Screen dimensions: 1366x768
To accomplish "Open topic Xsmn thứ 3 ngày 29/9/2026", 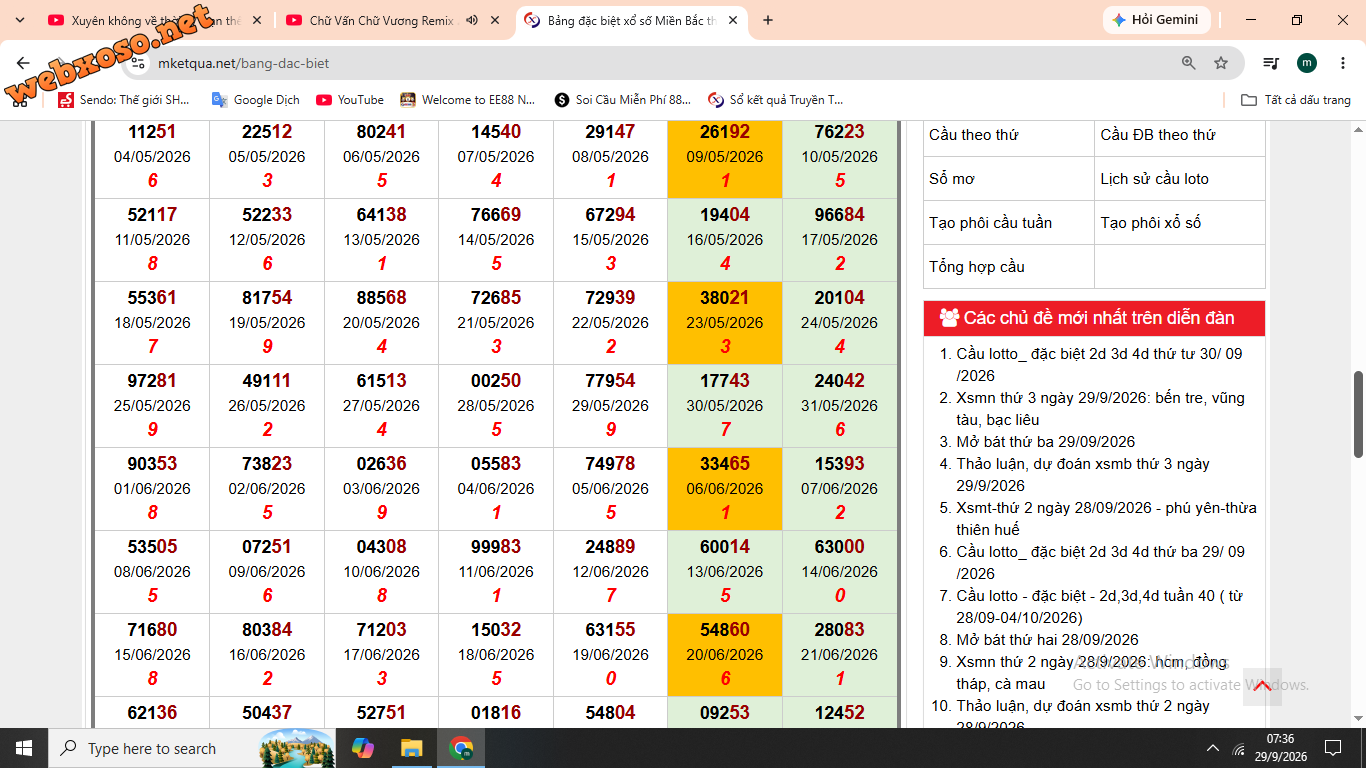I will (x=1100, y=408).
